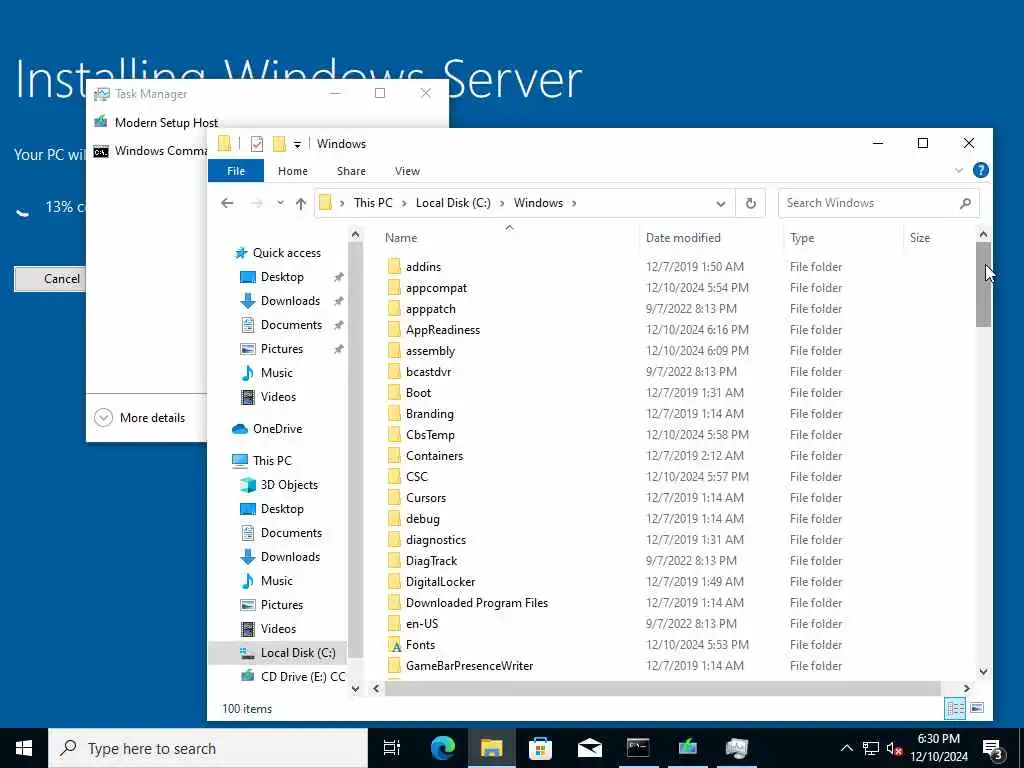Open Explorer help question mark icon
This screenshot has width=1024, height=768.
point(980,170)
